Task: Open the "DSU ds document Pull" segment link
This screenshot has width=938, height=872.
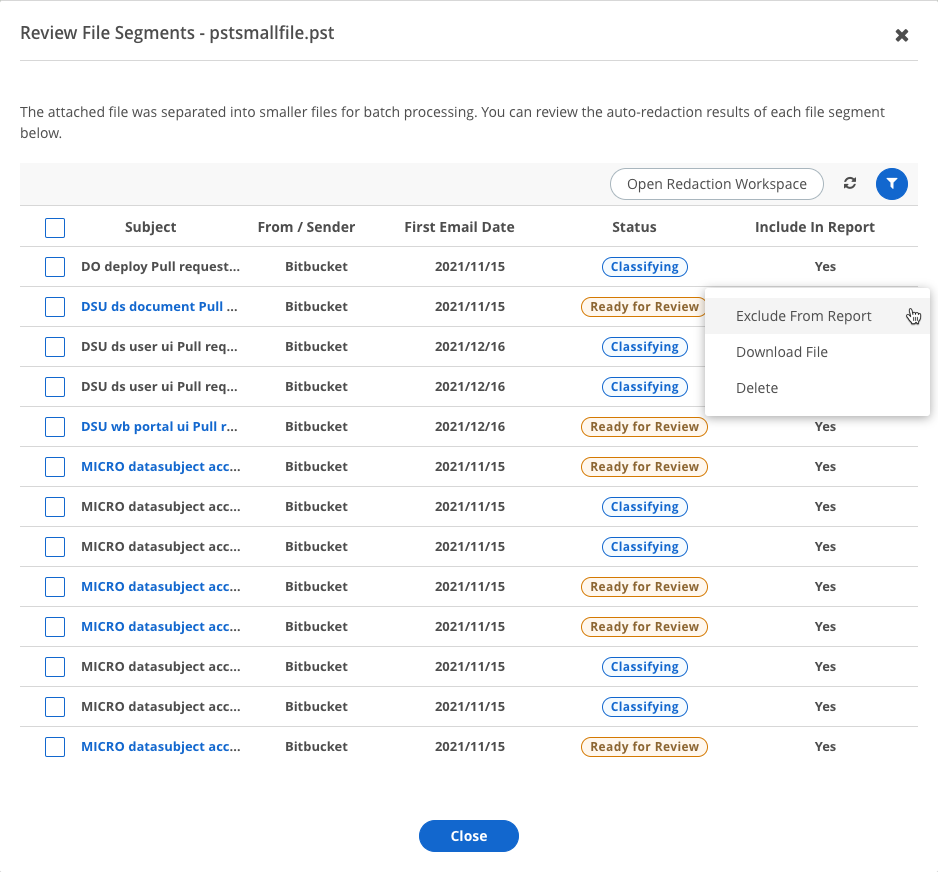Action: coord(161,306)
